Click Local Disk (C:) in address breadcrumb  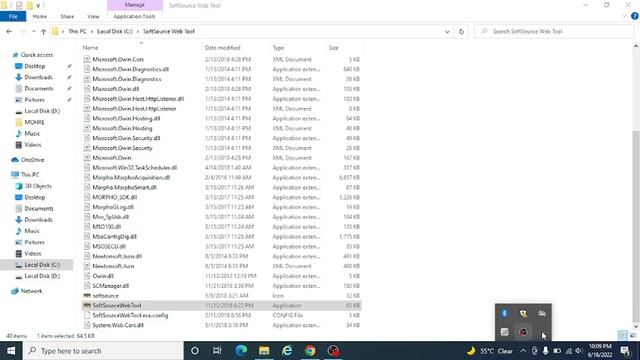(x=115, y=31)
